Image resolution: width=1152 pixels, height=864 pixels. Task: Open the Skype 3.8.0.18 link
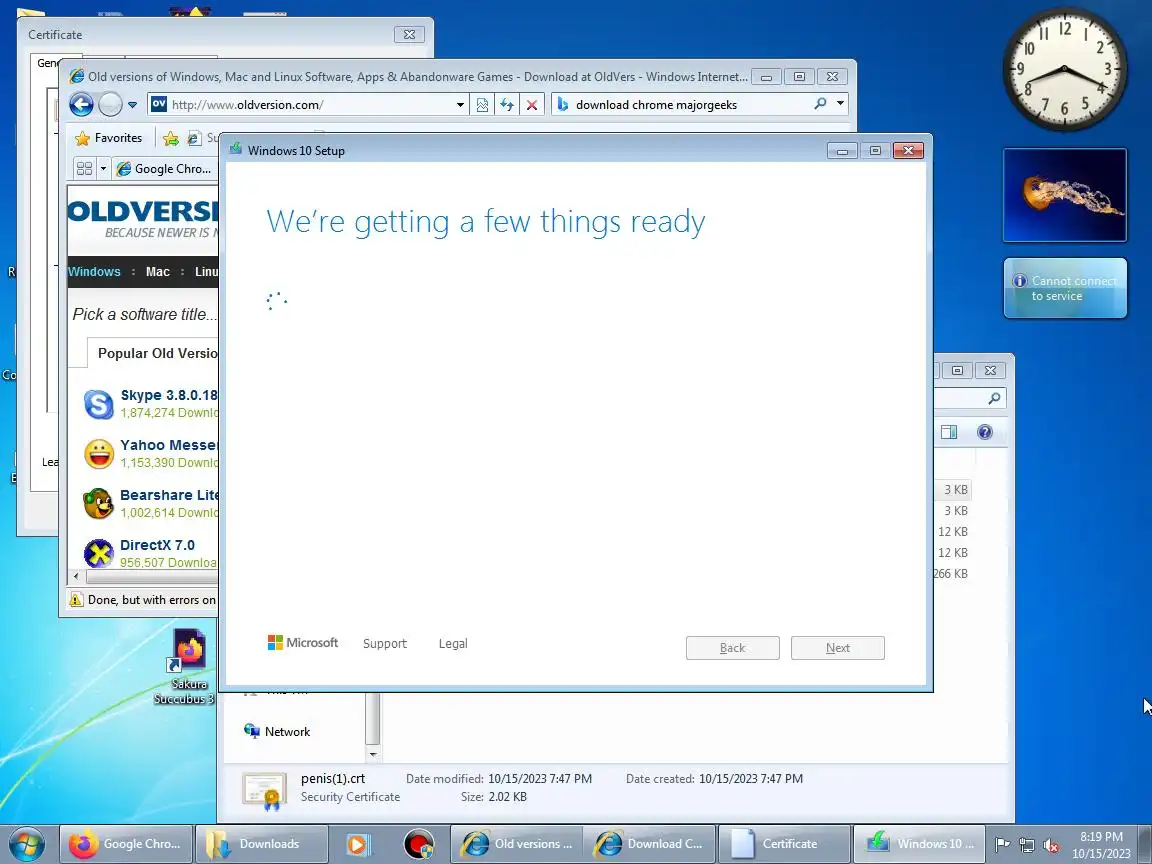[169, 395]
